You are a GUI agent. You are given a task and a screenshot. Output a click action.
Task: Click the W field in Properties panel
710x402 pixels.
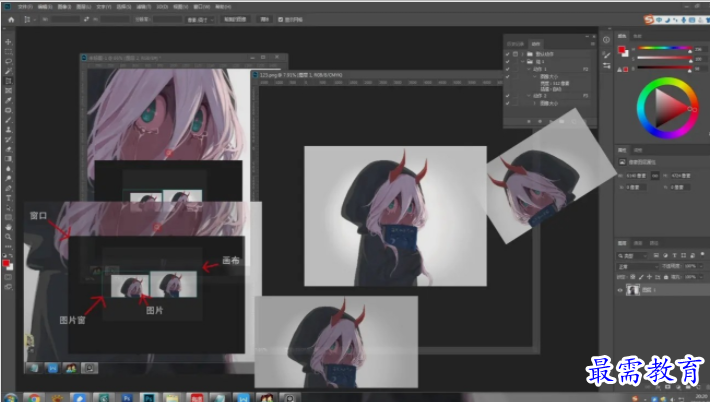(637, 176)
